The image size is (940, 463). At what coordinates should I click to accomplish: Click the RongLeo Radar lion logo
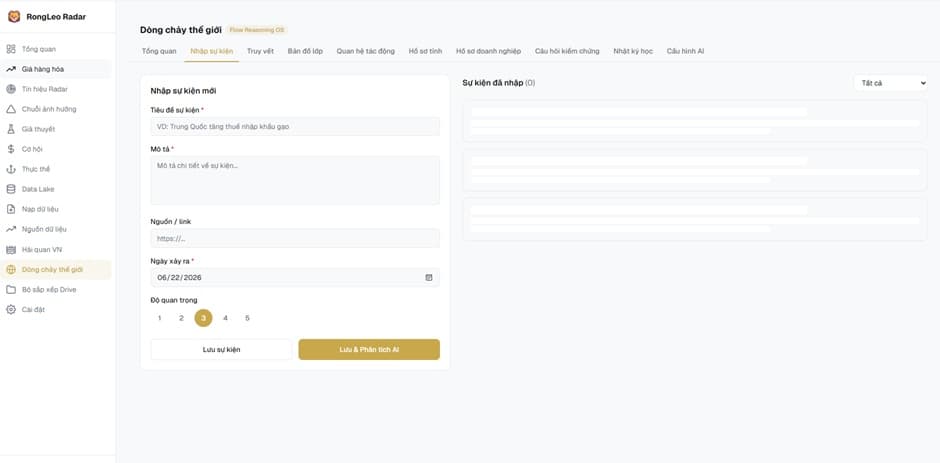pos(14,17)
